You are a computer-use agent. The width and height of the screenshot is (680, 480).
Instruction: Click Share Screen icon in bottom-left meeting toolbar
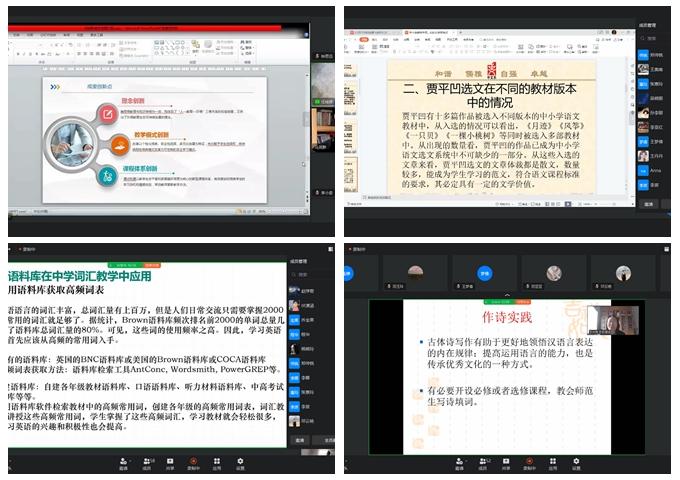170,464
